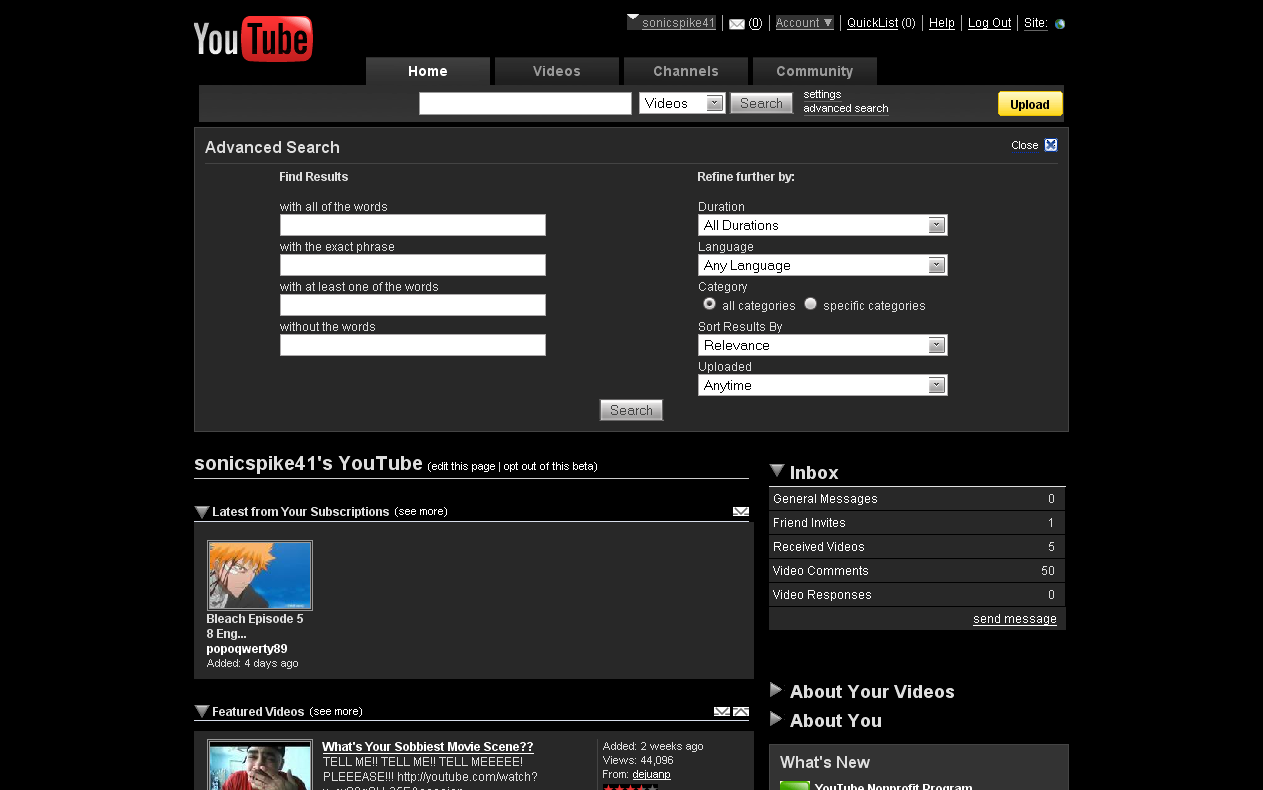
Task: Select specific categories radio button
Action: (810, 304)
